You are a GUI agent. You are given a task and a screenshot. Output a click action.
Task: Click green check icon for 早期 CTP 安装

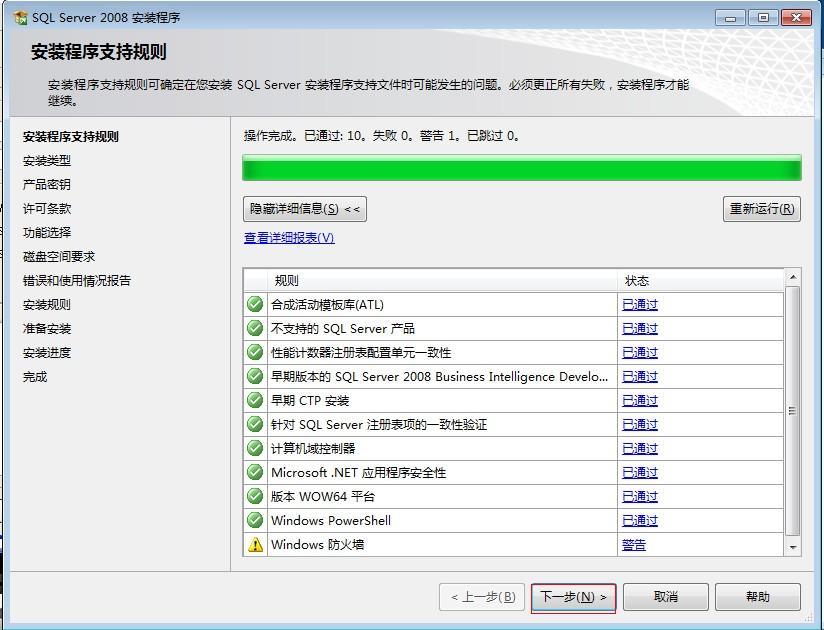click(x=255, y=400)
